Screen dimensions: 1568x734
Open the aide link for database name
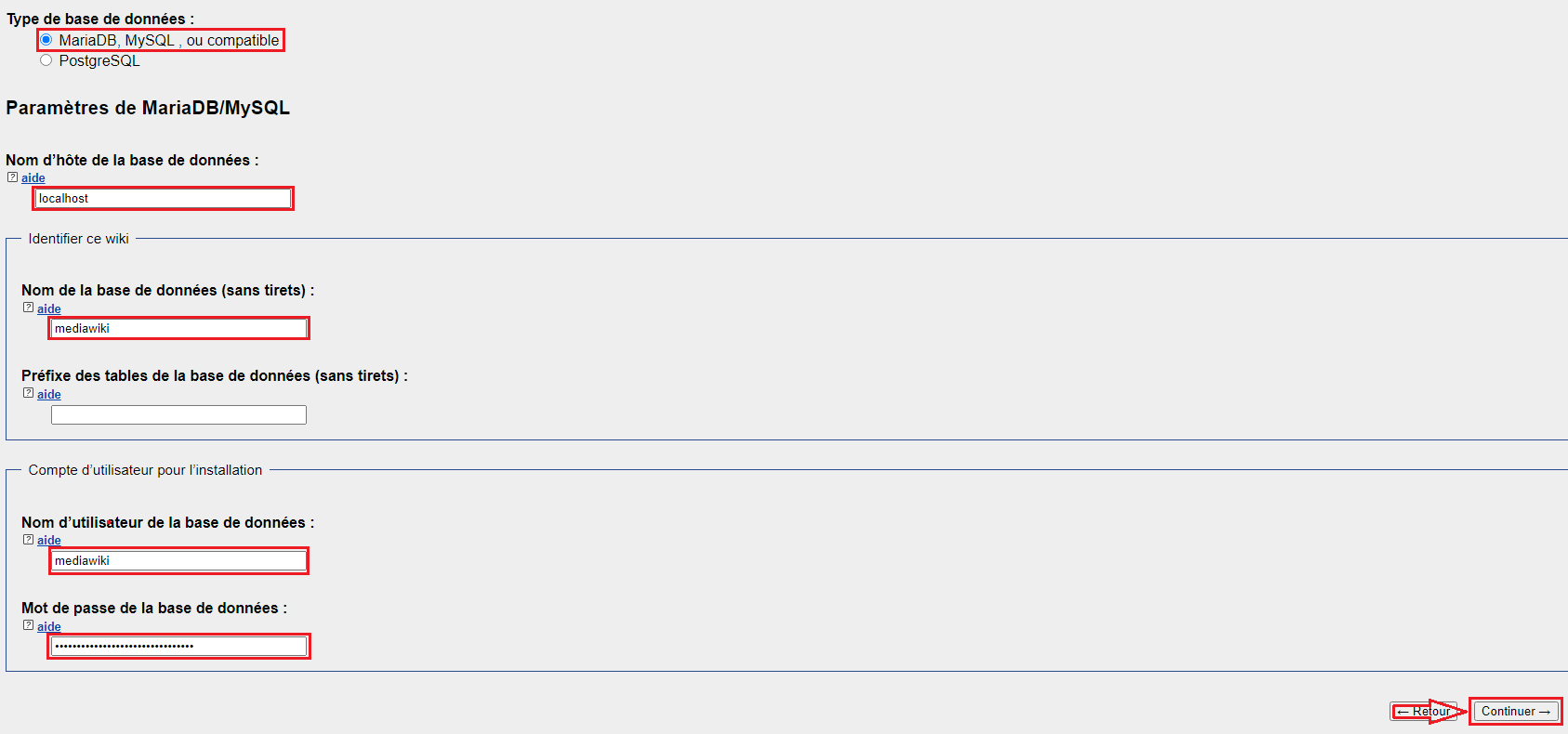tap(49, 308)
